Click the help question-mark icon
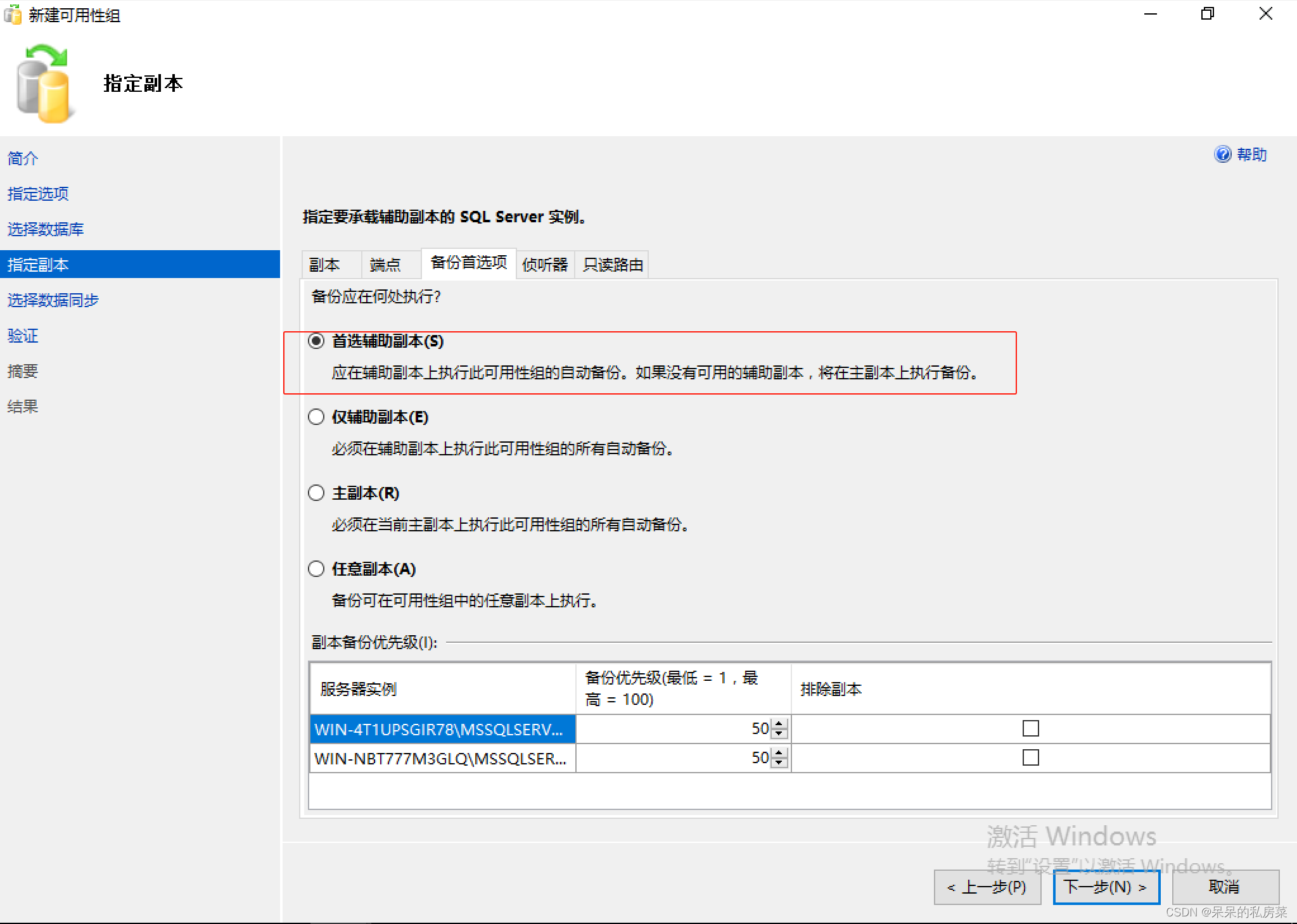Screen dimensions: 1297x924 pos(1222,155)
